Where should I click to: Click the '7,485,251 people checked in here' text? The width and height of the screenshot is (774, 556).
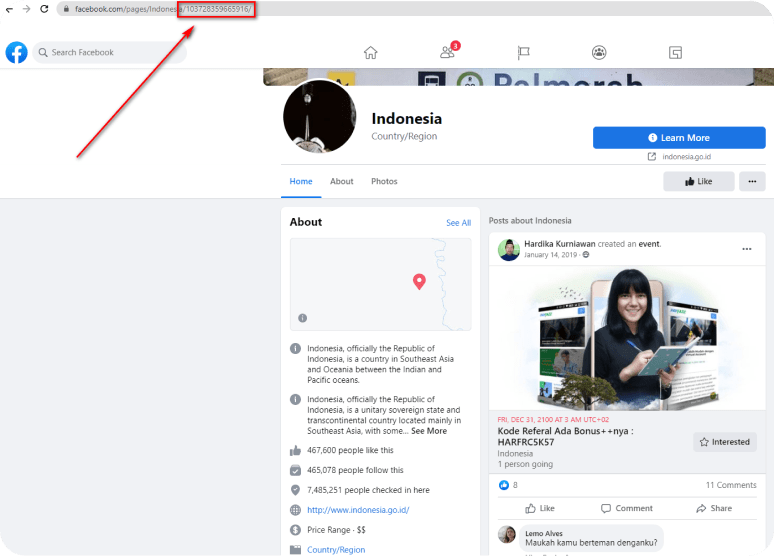pyautogui.click(x=368, y=490)
